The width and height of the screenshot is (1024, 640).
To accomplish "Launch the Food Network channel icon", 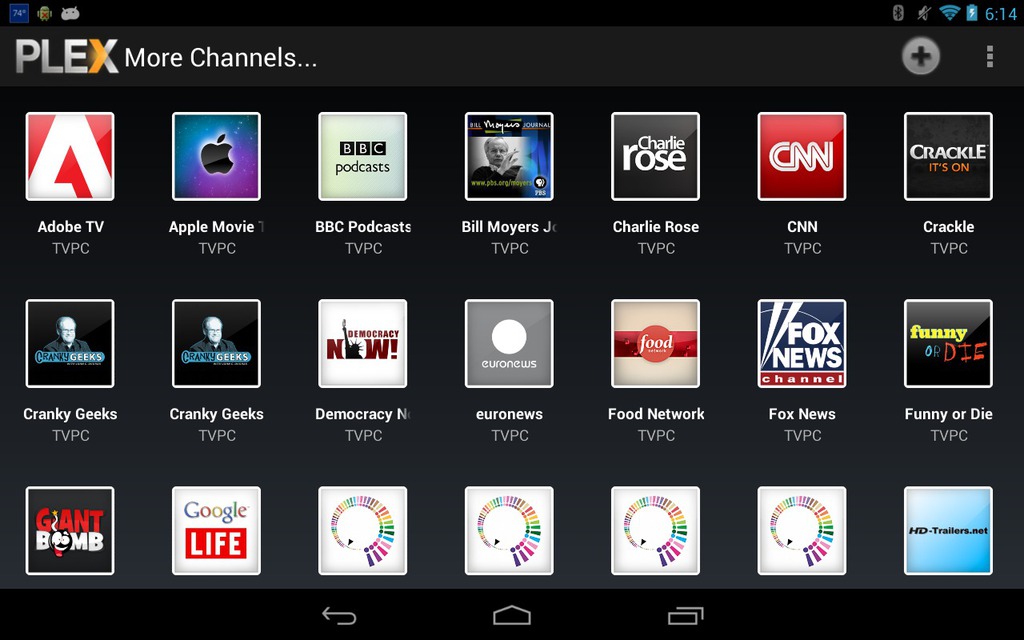I will click(655, 344).
